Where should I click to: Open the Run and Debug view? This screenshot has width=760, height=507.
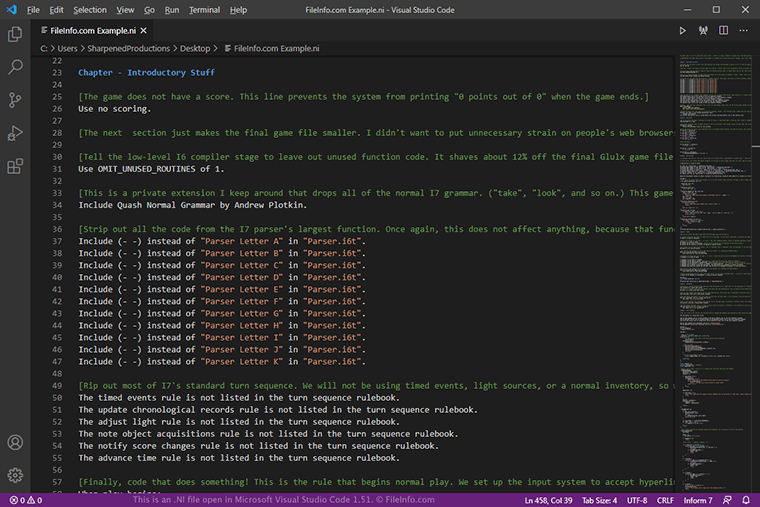tap(15, 133)
